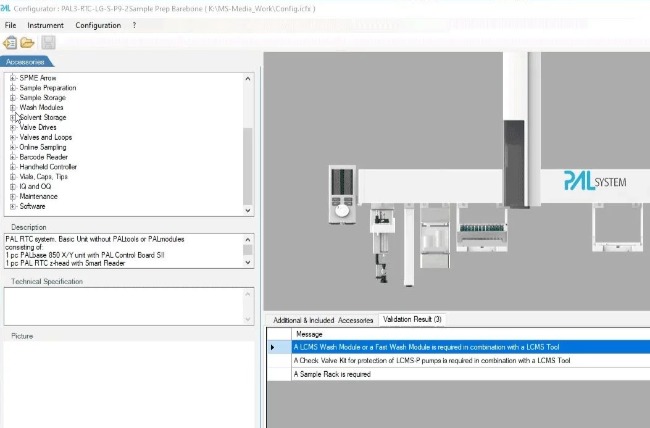Select Sample Preparation label in tree
Screen dimensions: 650x428
[x=48, y=88]
